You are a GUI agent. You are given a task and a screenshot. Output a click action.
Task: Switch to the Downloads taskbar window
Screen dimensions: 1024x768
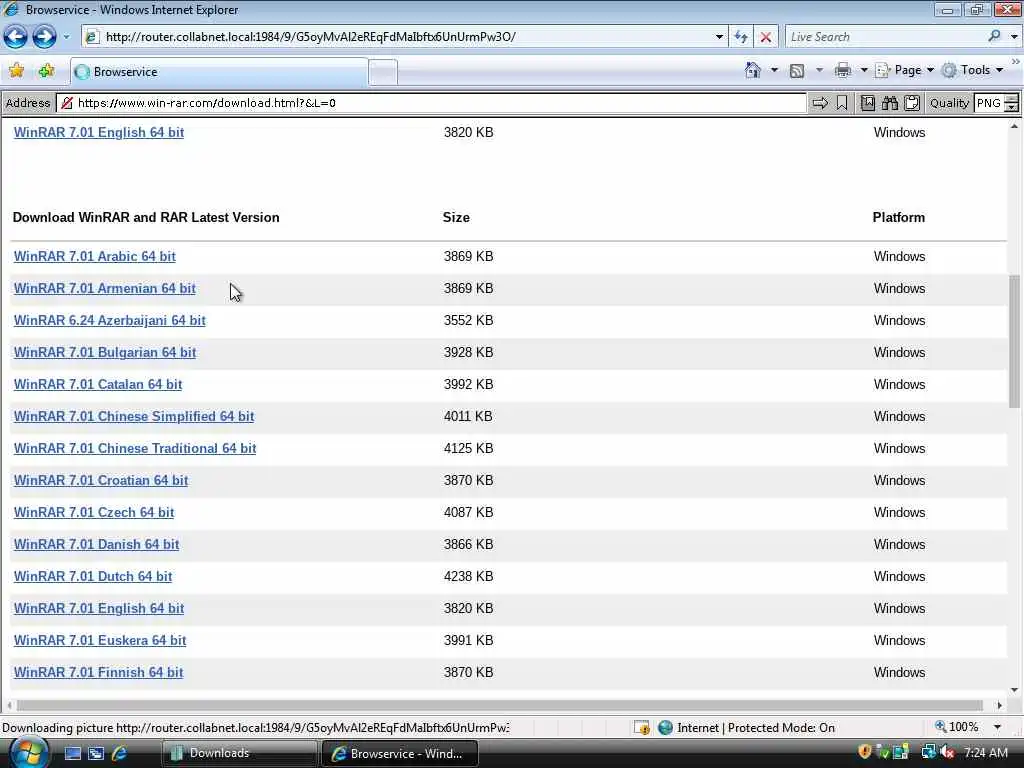(239, 753)
